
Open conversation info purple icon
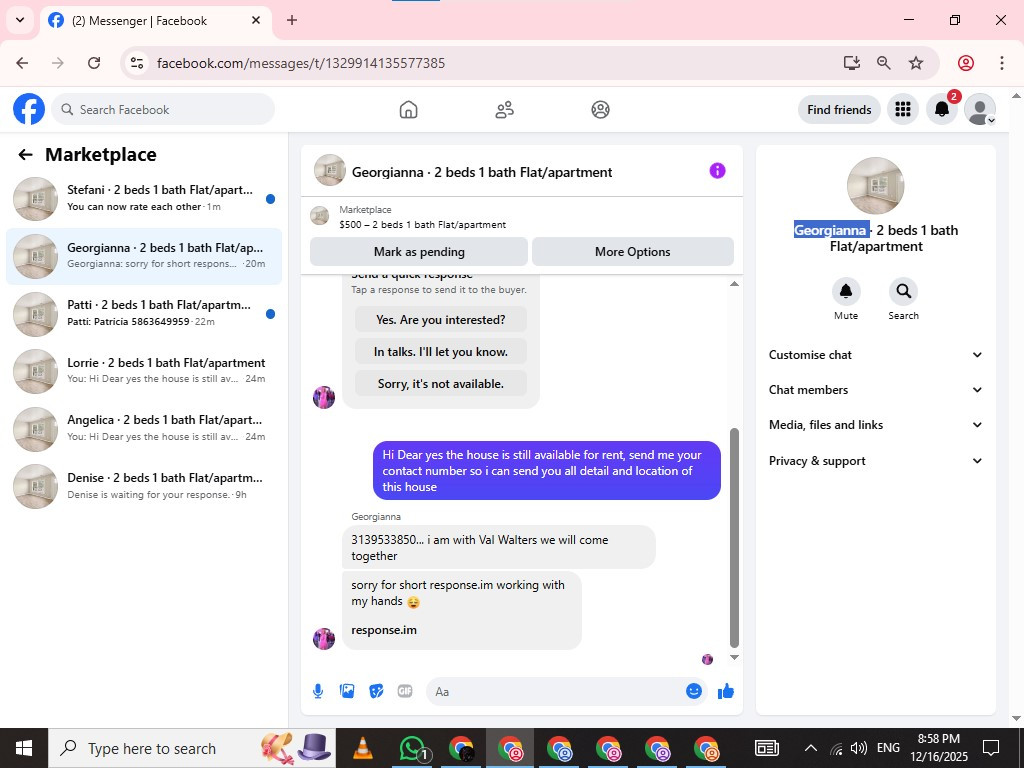[717, 171]
